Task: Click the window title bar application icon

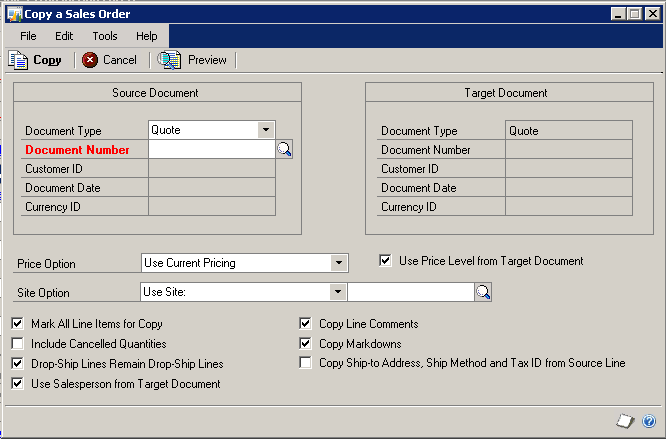Action: [x=14, y=14]
